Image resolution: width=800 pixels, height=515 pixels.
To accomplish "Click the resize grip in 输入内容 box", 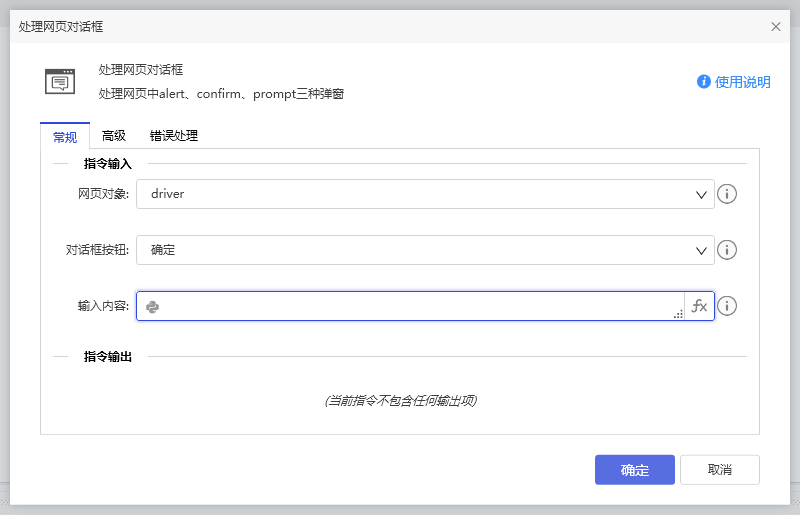I will [x=678, y=314].
